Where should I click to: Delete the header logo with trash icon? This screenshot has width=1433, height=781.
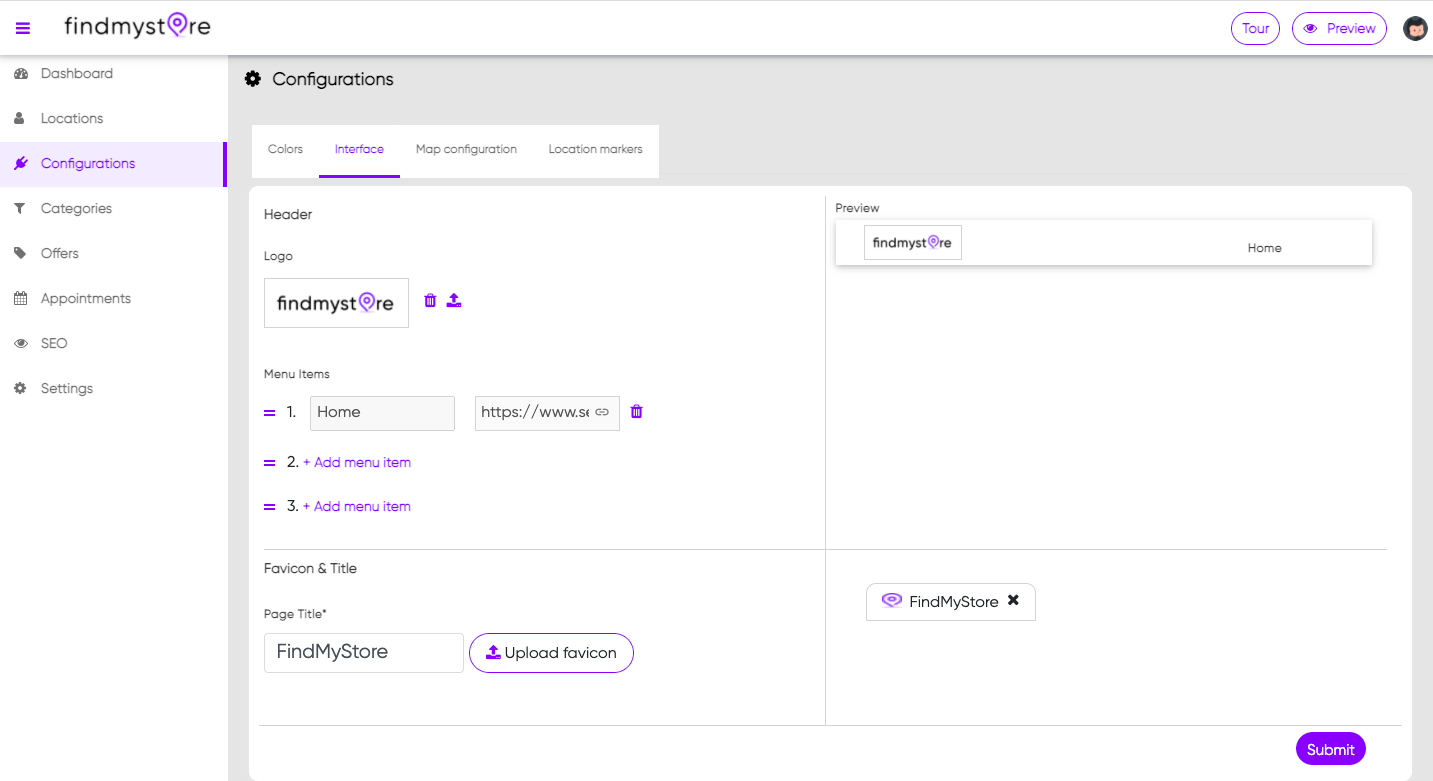430,300
